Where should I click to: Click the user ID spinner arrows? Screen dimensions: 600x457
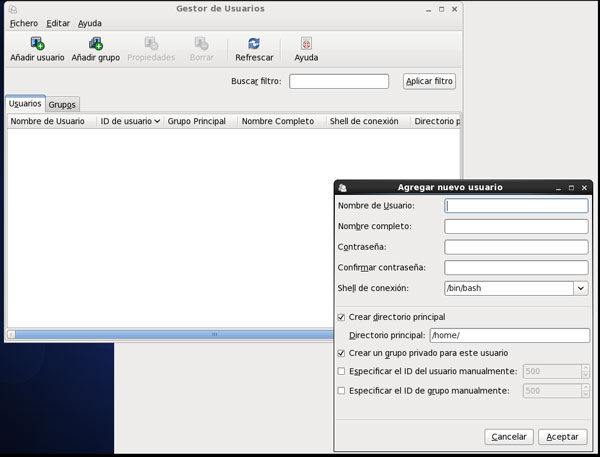point(585,371)
